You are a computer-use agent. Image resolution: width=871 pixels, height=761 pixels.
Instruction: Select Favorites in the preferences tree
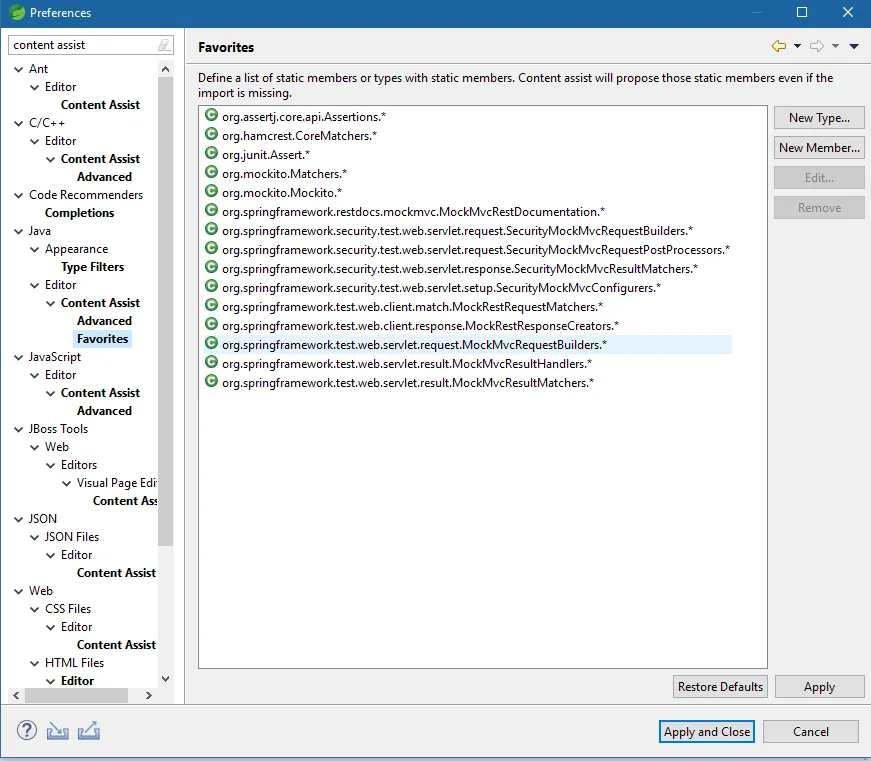pos(102,339)
